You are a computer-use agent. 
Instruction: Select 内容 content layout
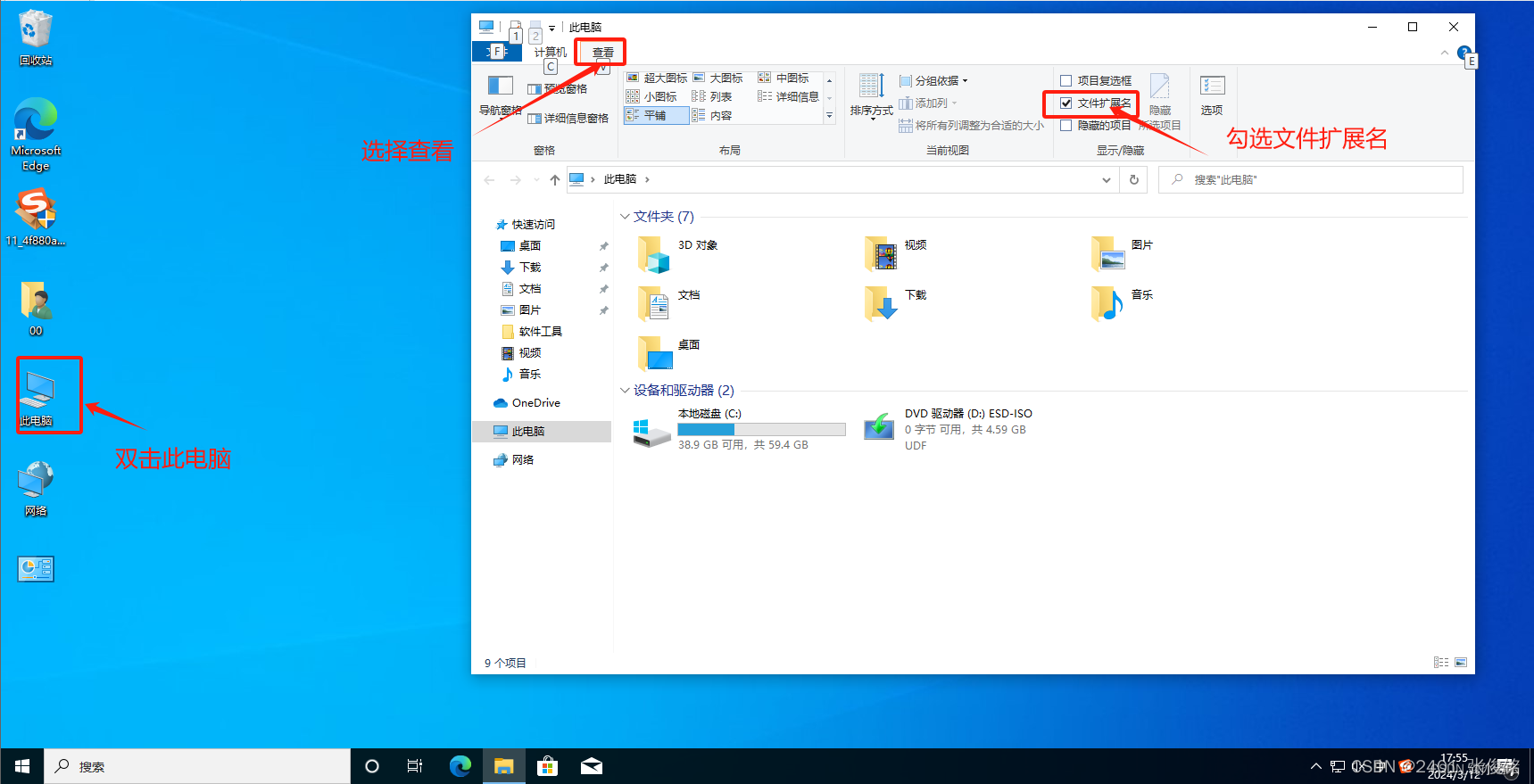[712, 115]
